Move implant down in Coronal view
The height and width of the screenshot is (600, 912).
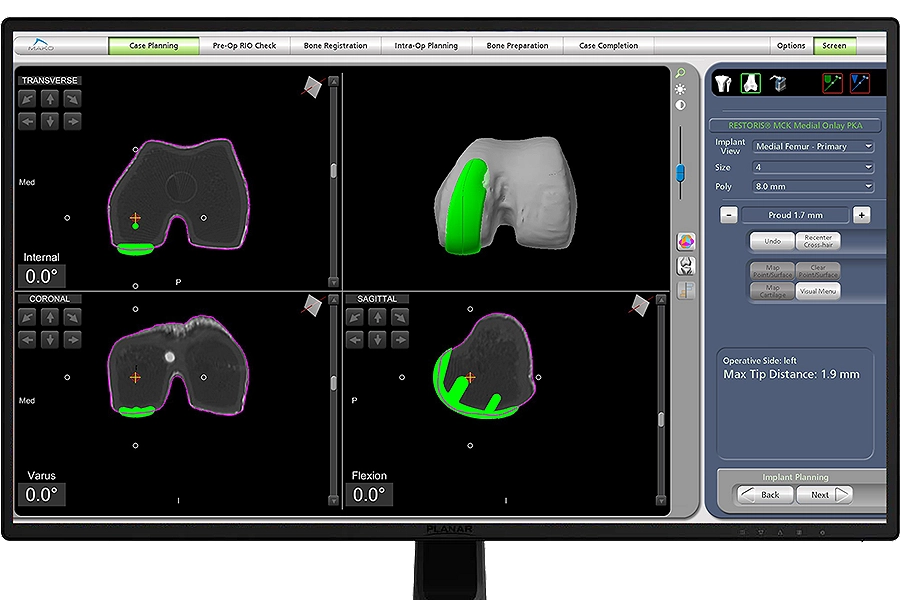[x=50, y=340]
